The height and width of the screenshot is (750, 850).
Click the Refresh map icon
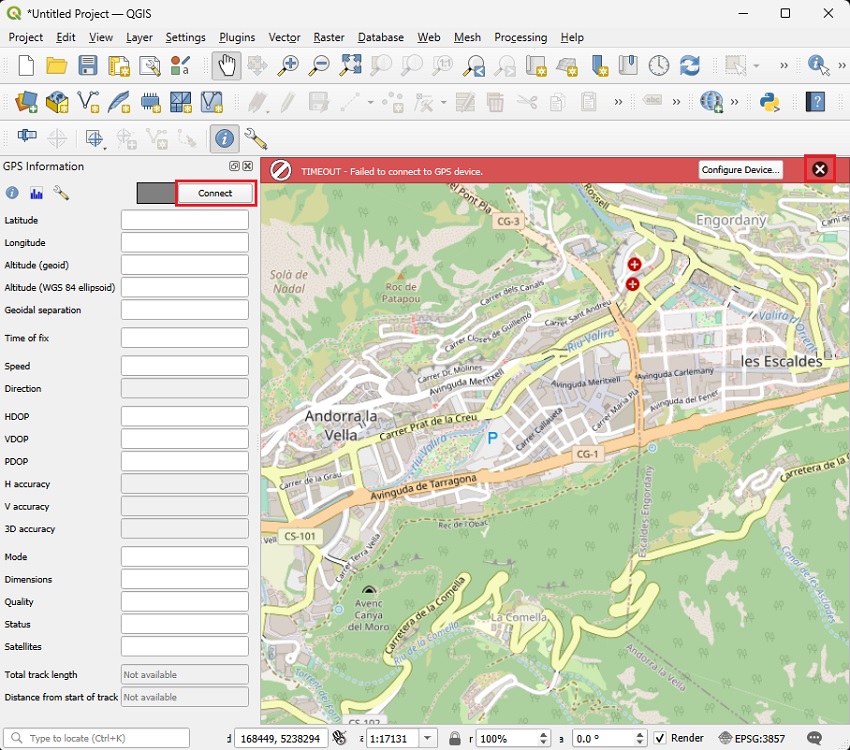690,66
